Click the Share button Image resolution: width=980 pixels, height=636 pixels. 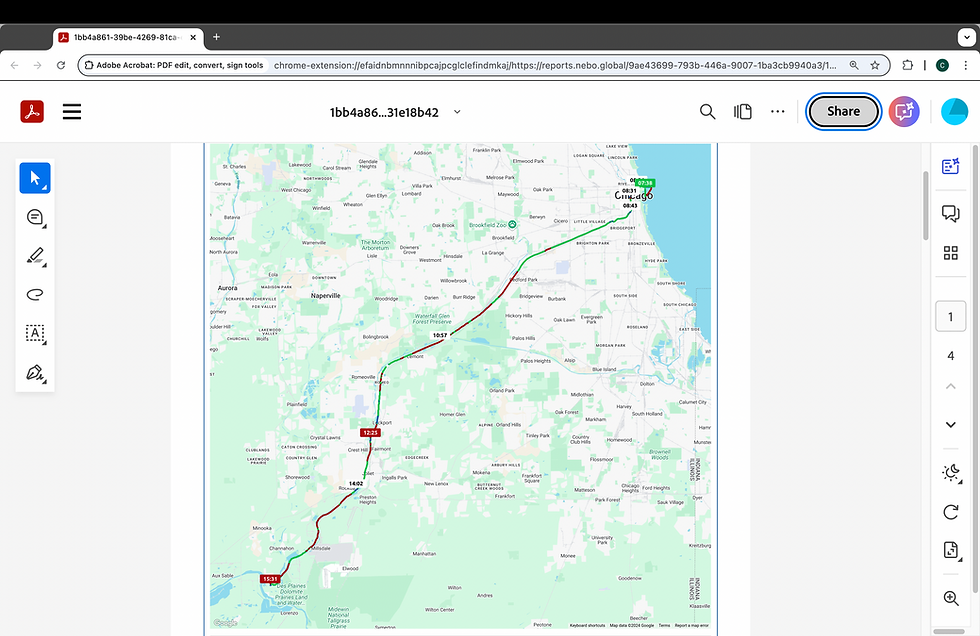pyautogui.click(x=843, y=111)
